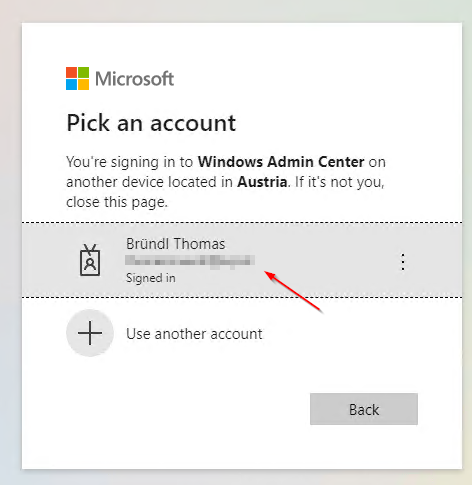The height and width of the screenshot is (485, 472).
Task: Select the Bründl Thomas account name
Action: tap(176, 244)
